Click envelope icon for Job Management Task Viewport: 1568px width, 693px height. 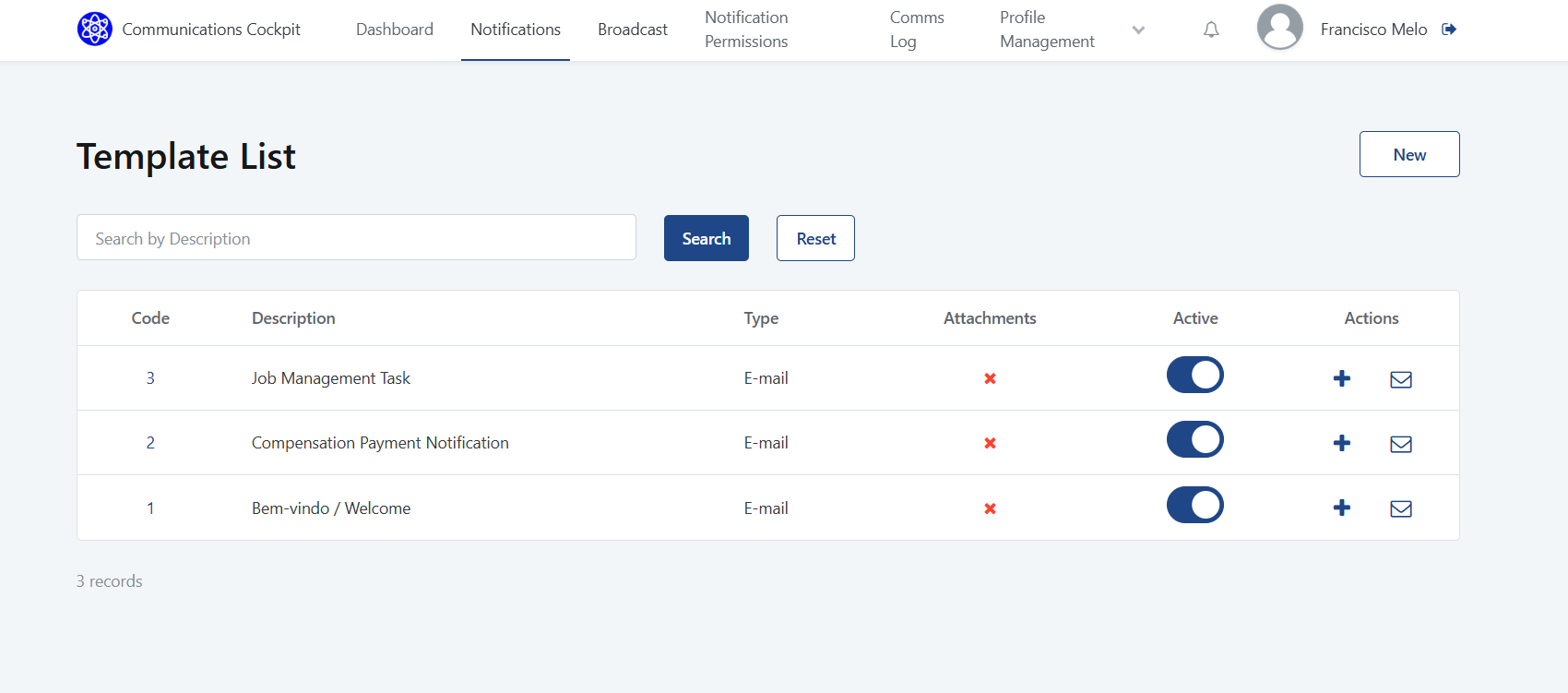coord(1401,379)
